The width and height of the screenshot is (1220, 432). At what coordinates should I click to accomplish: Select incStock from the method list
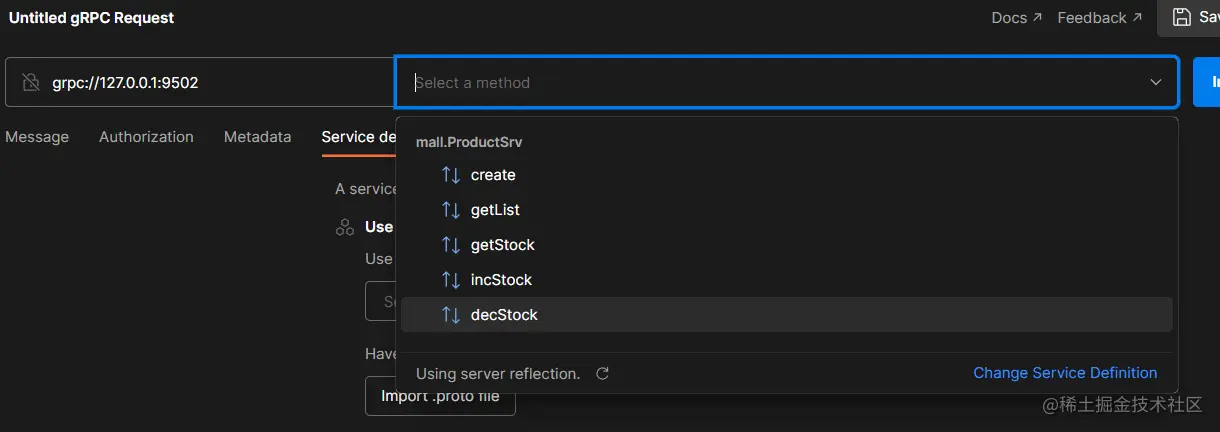tap(501, 280)
